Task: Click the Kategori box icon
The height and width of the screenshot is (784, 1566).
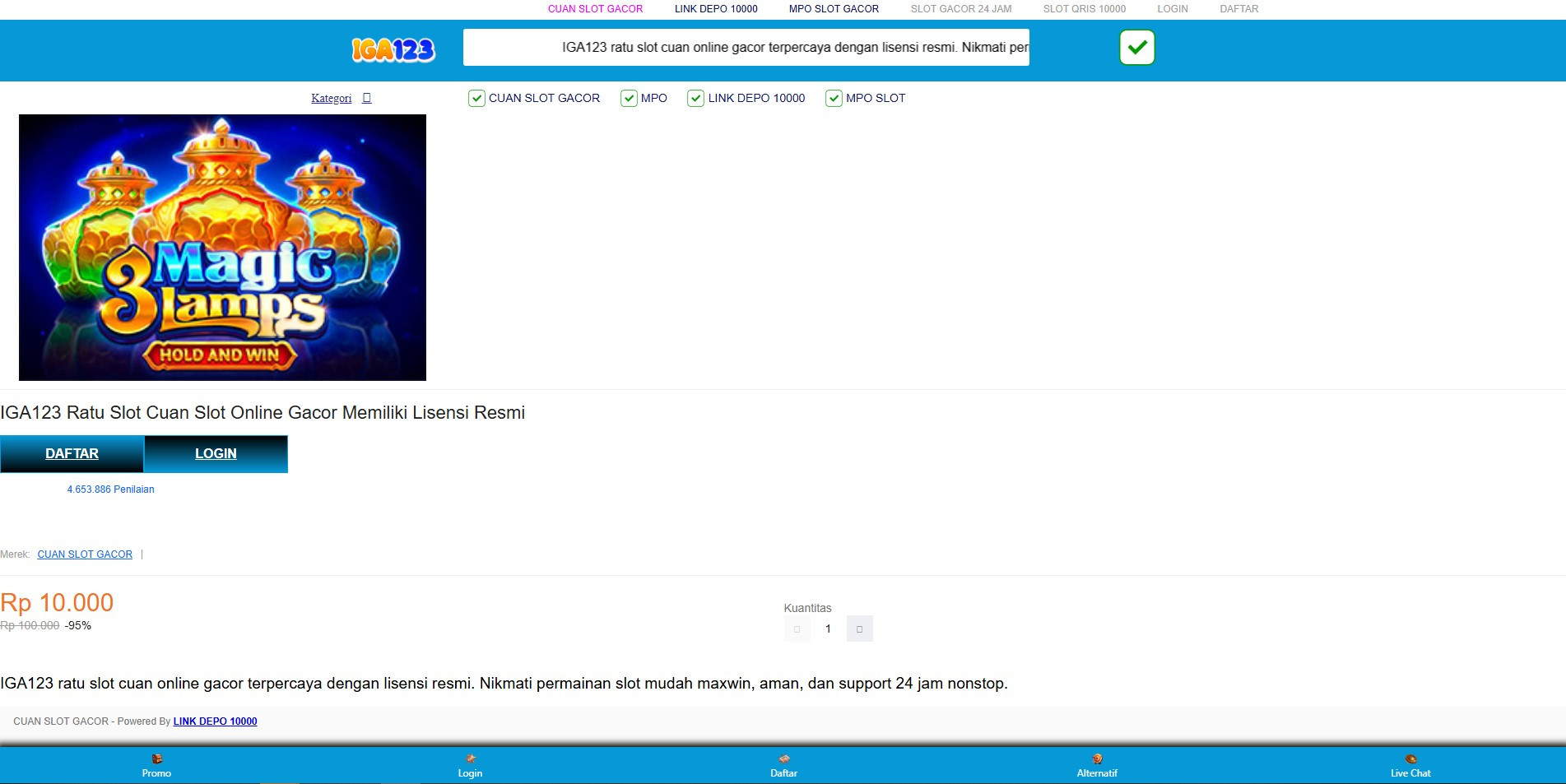Action: click(367, 98)
